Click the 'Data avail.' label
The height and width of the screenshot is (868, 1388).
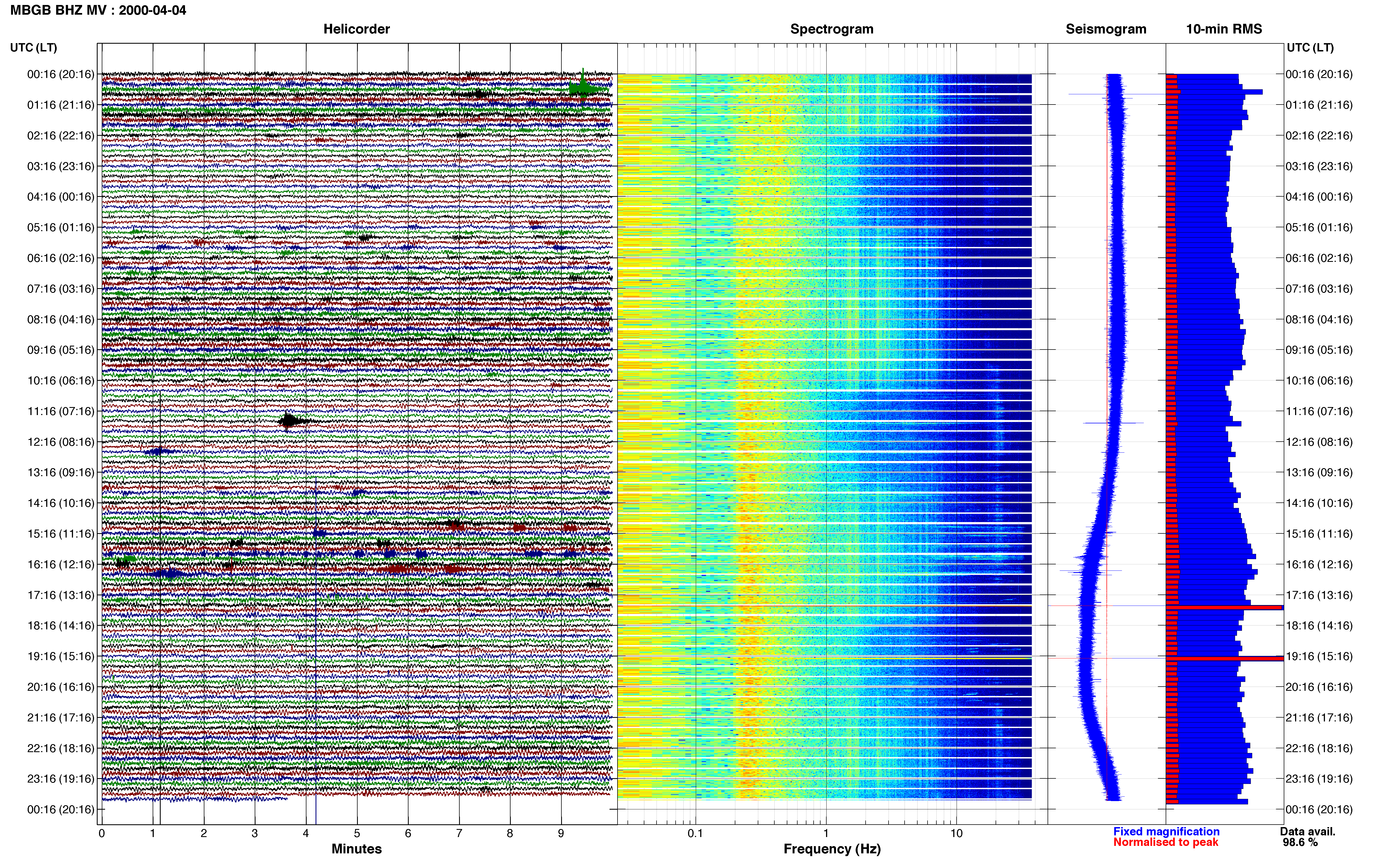(1308, 831)
